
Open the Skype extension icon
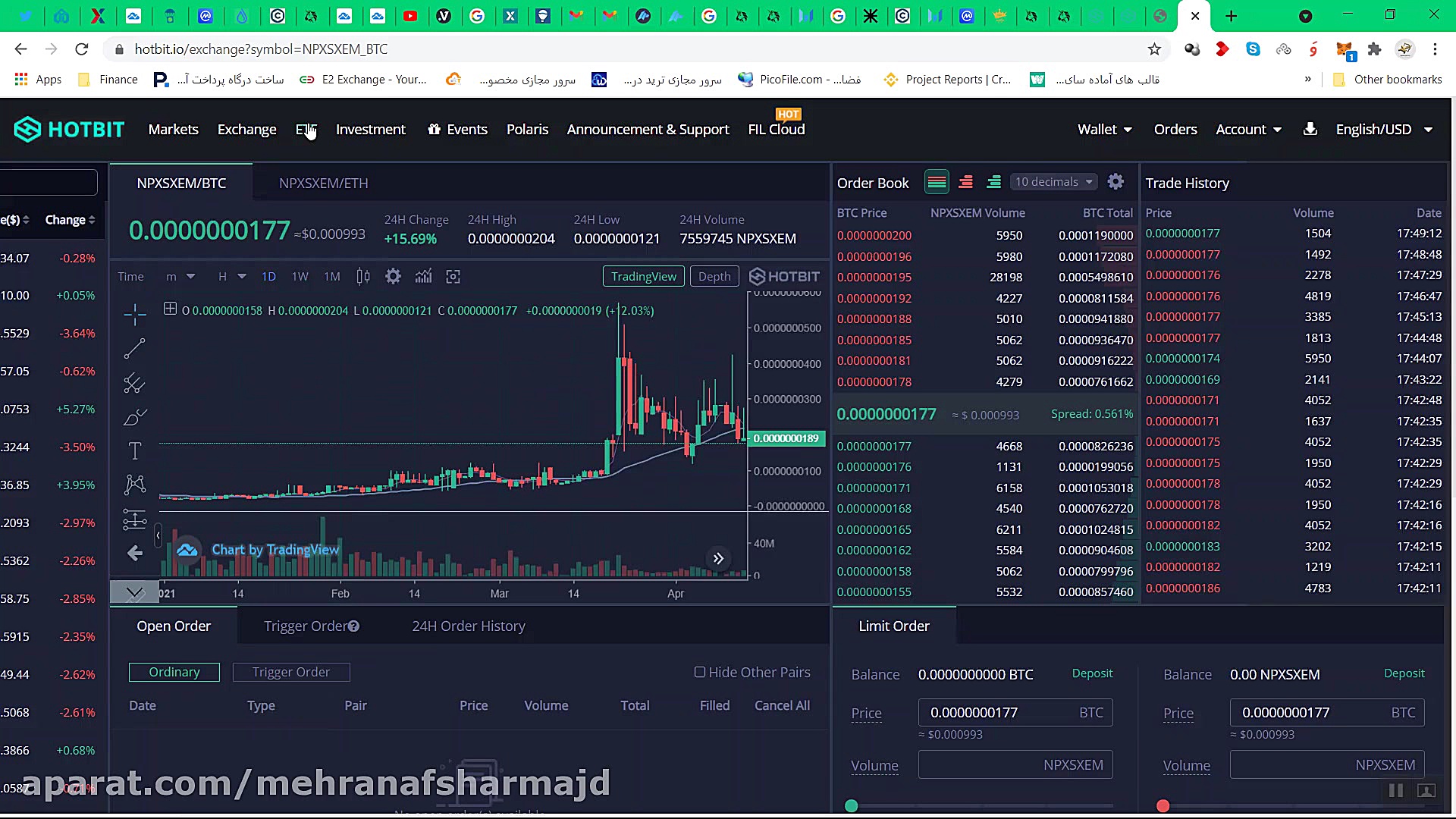pos(1253,49)
